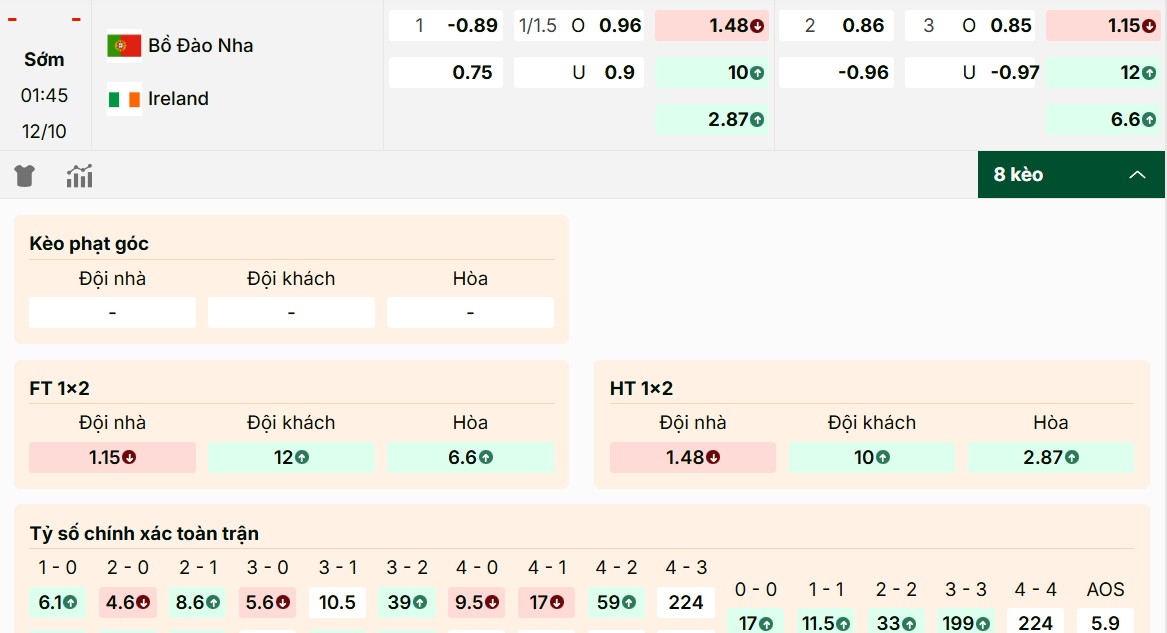Toggle the O 0.96 over odds cell

click(578, 26)
